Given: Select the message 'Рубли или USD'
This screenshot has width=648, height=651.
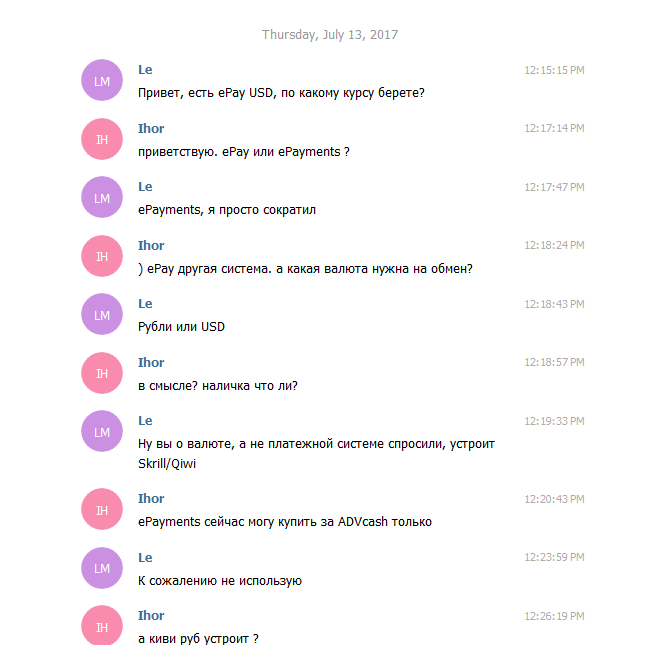Looking at the screenshot, I should pos(181,327).
